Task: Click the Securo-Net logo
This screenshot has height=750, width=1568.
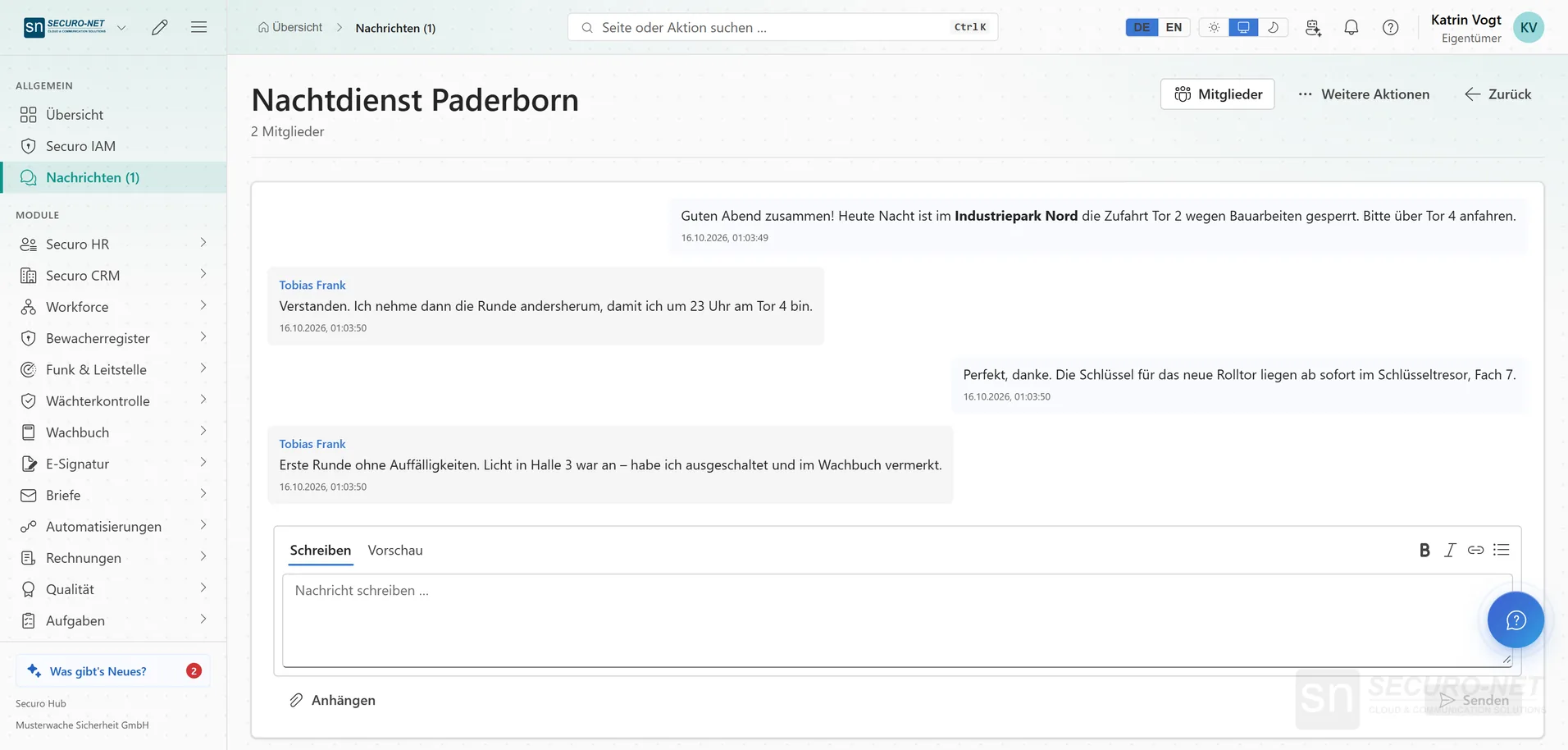Action: click(65, 27)
